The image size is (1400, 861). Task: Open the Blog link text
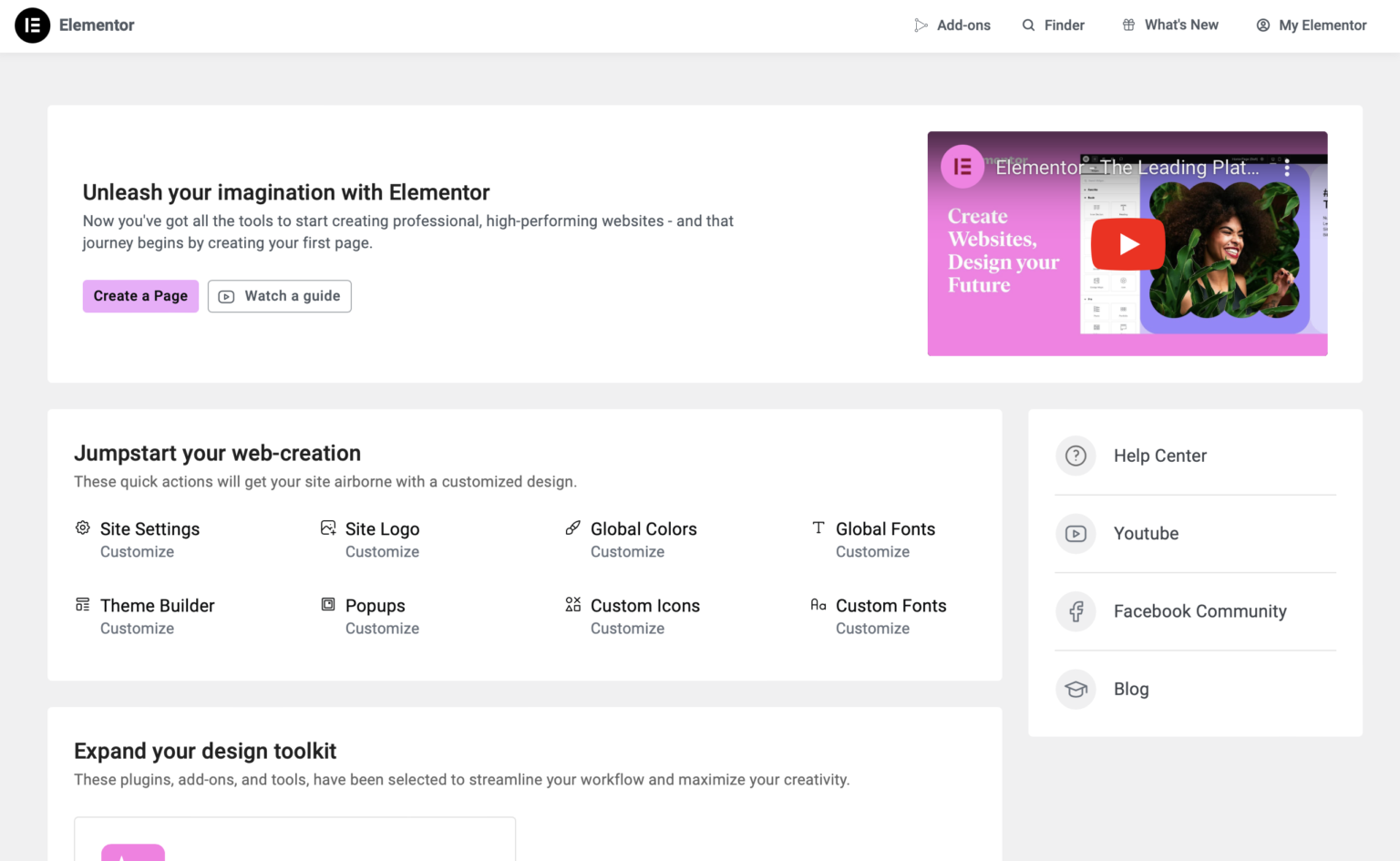[x=1131, y=690]
